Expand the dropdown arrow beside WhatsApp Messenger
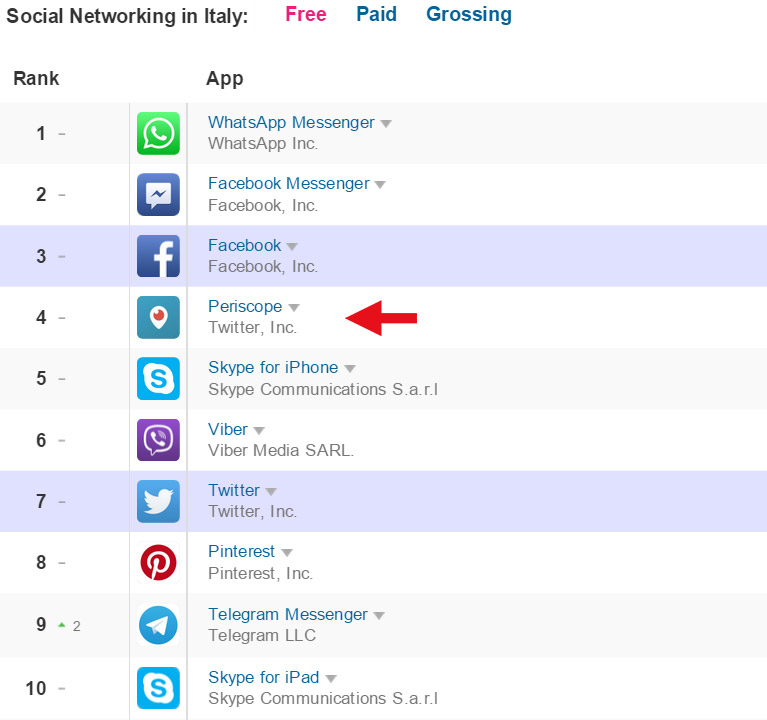 386,124
